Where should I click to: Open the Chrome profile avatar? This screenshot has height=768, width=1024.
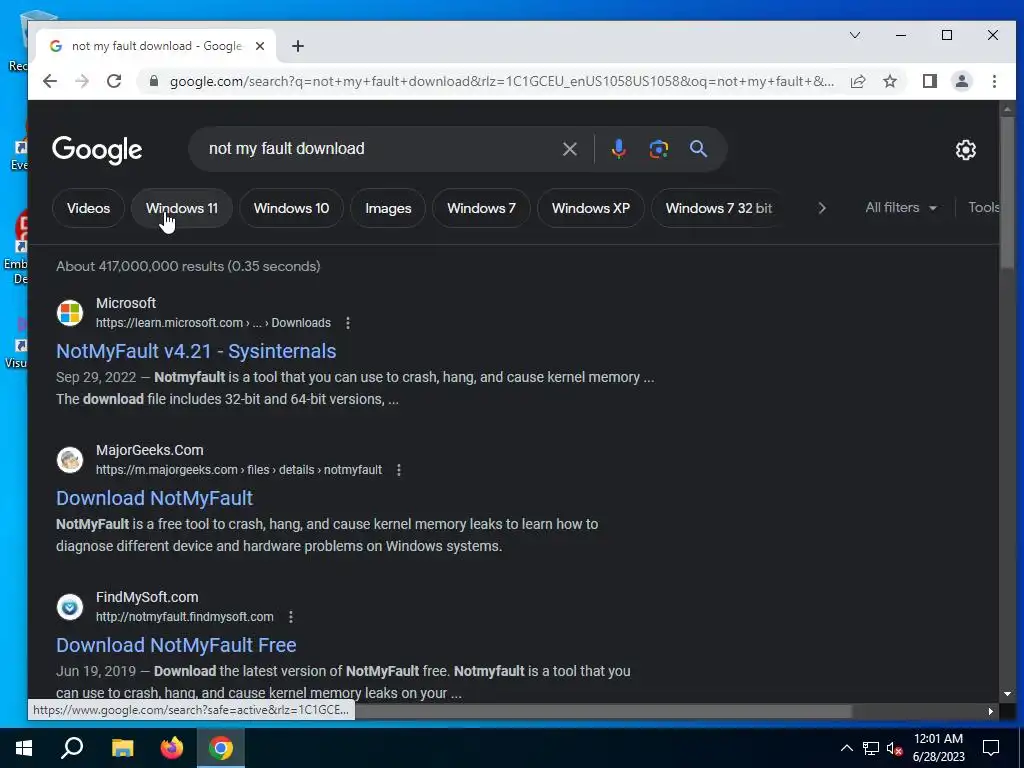tap(961, 81)
